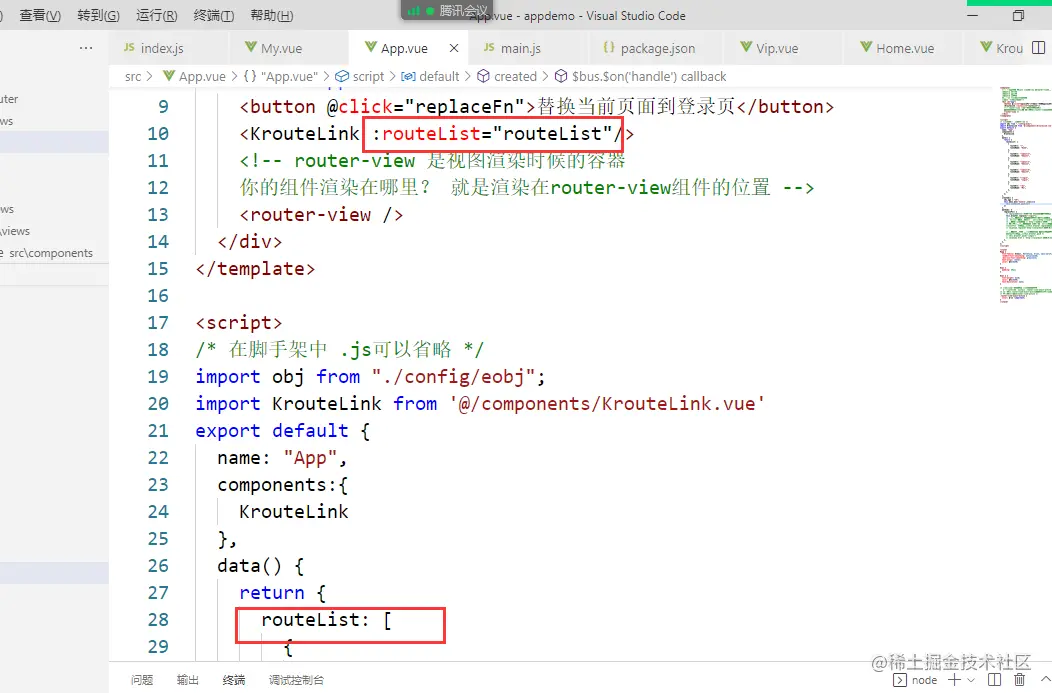Click the 'routeList: [' code text
Screen dimensions: 1052x693
[327, 620]
